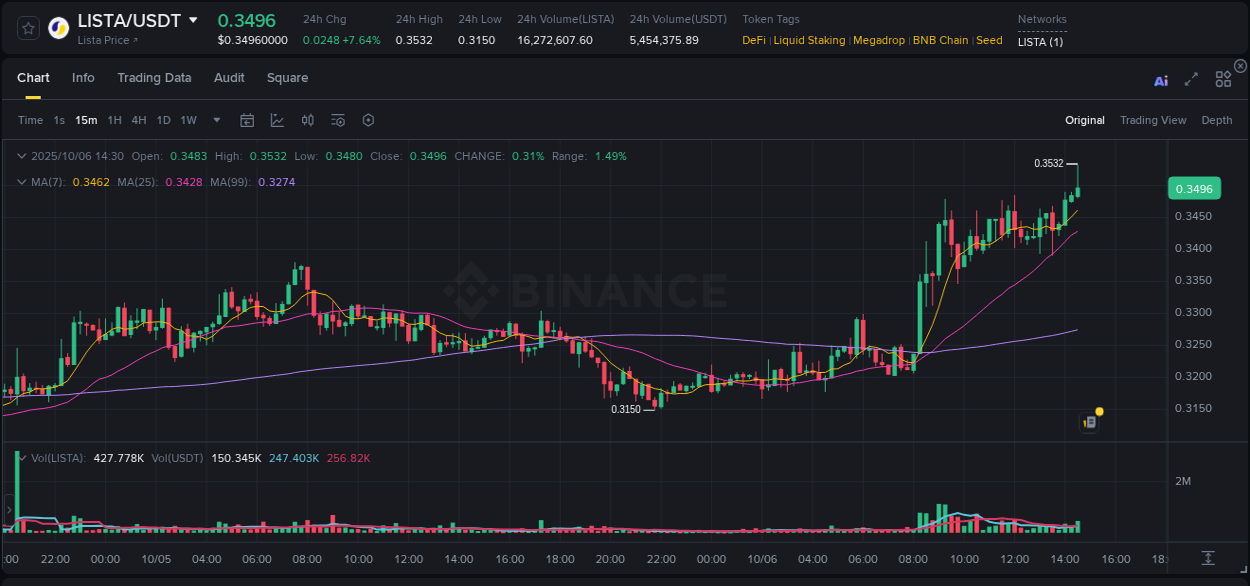
Task: Select the 1D timeframe button
Action: tap(163, 119)
